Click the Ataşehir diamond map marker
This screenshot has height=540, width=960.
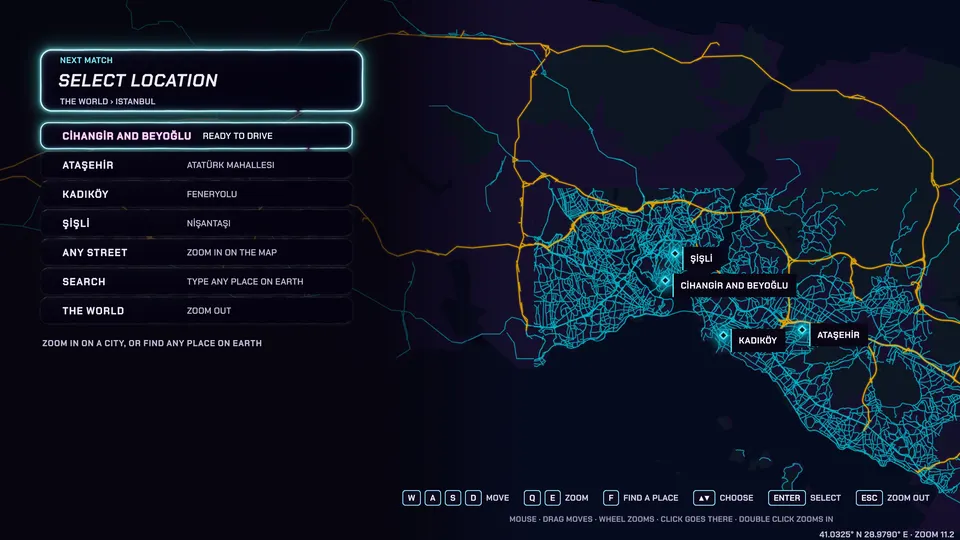(801, 330)
